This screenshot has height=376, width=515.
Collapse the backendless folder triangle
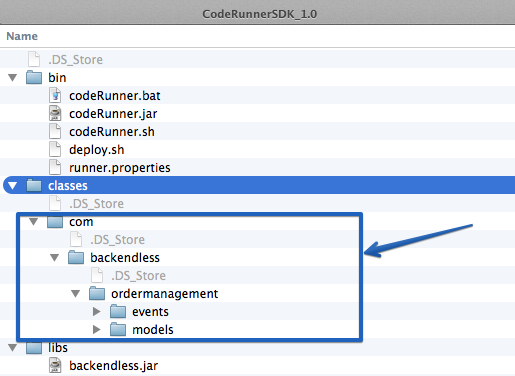[55, 258]
